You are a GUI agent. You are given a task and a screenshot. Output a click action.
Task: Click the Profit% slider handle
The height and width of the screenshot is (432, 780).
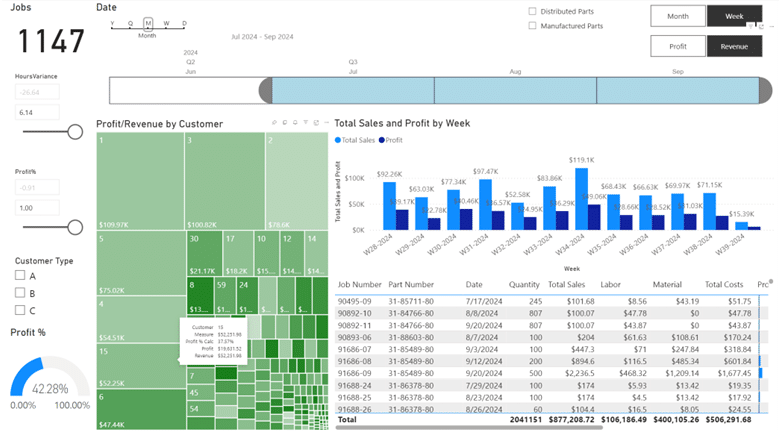tap(75, 227)
